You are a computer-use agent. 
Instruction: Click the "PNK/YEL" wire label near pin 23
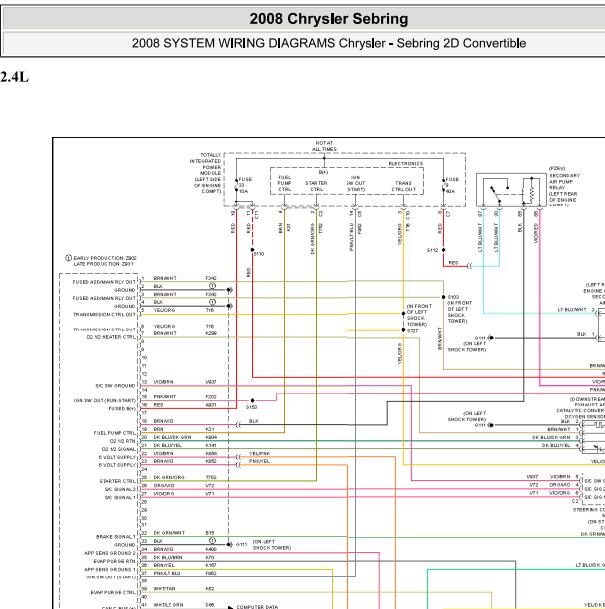[x=259, y=461]
